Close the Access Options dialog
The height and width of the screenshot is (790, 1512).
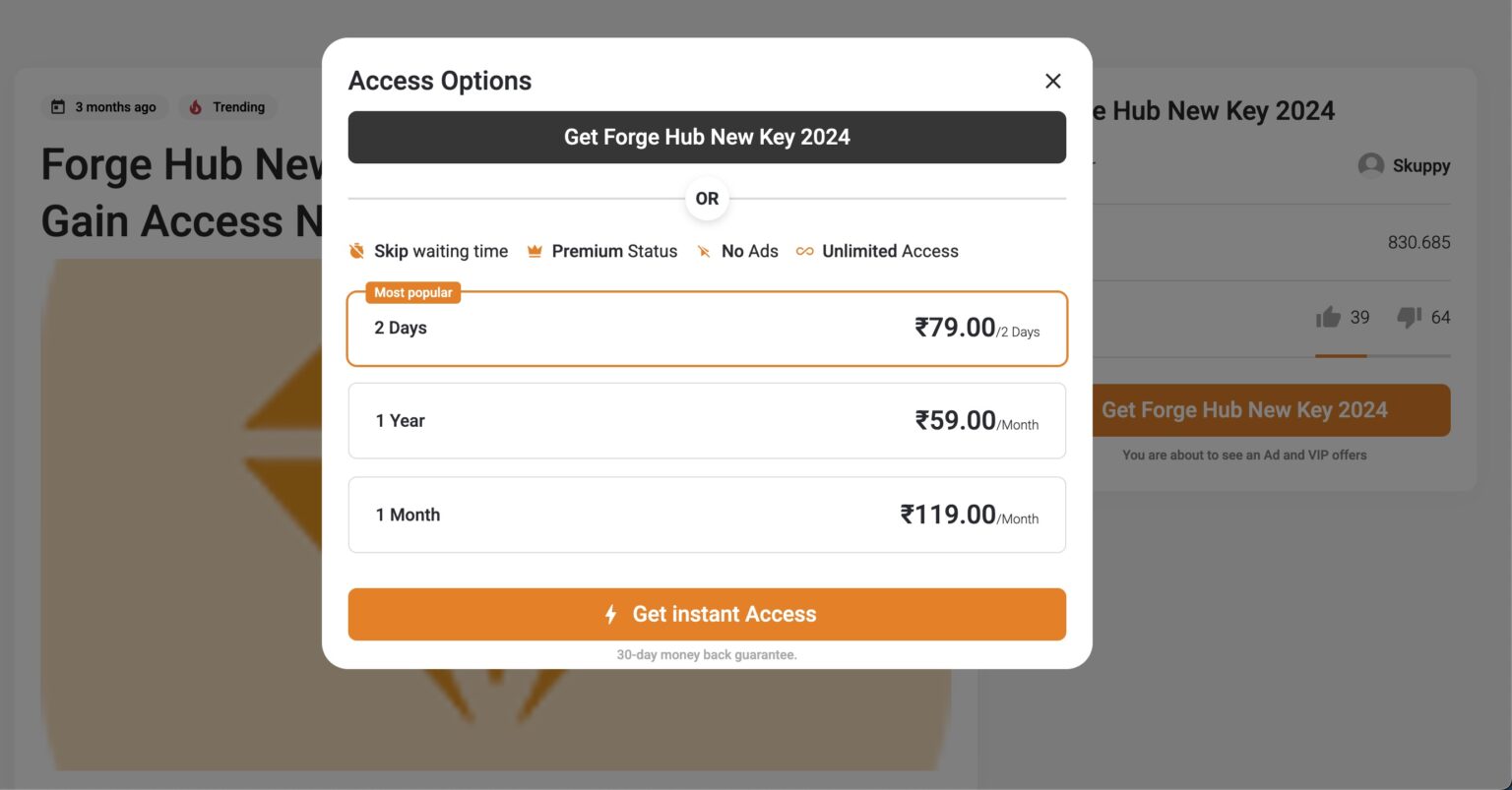(x=1052, y=81)
